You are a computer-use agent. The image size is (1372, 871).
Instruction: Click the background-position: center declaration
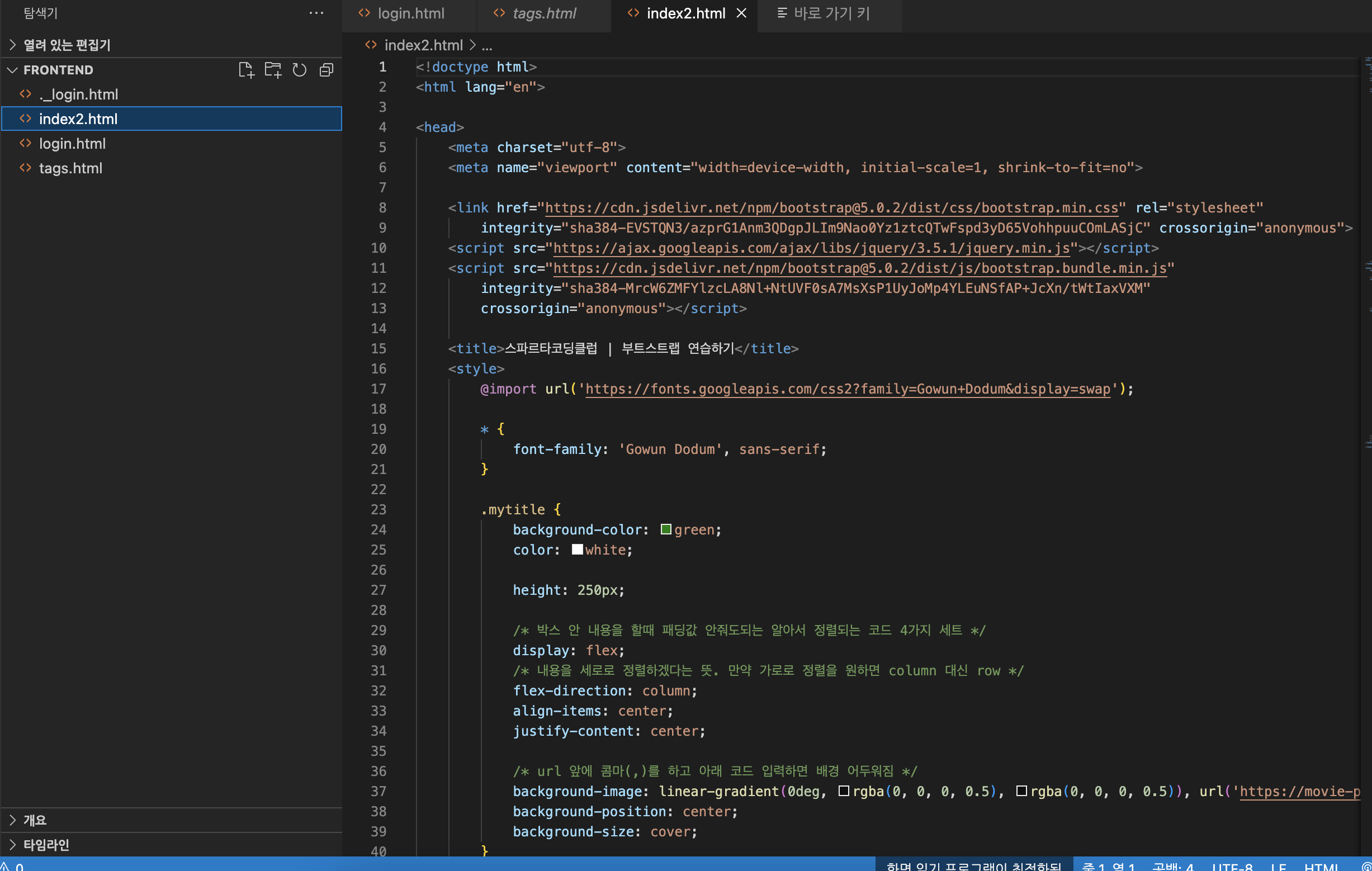coord(625,812)
